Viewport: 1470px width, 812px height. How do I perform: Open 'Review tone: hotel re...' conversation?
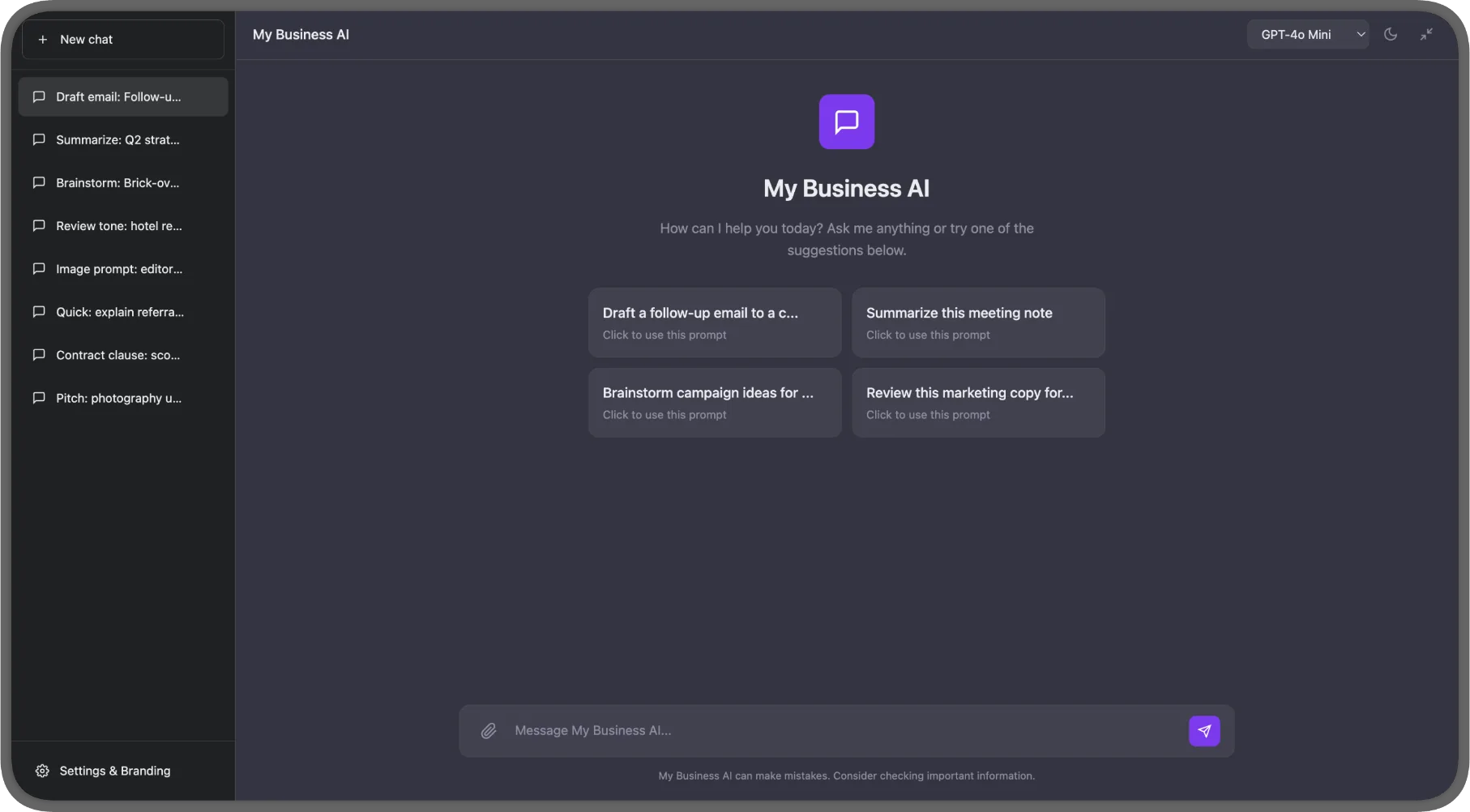point(123,225)
